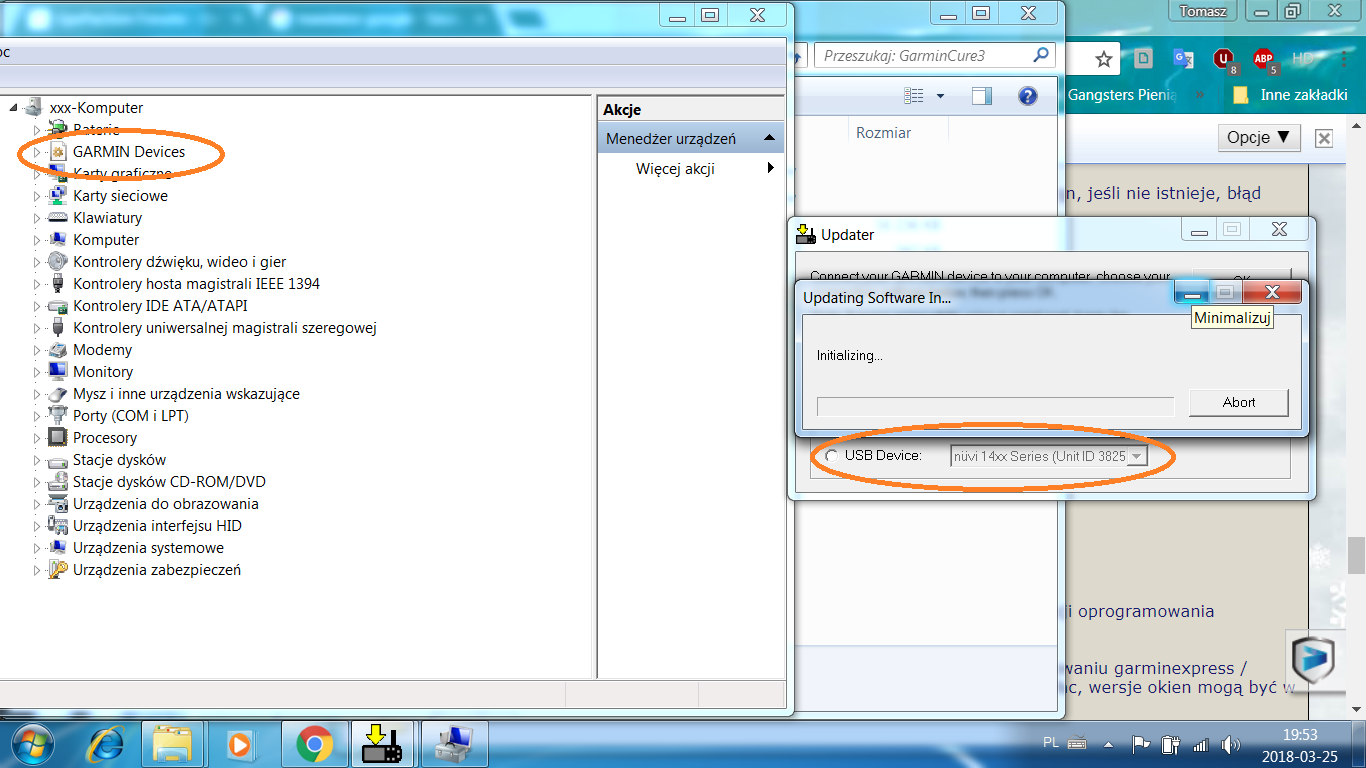Viewport: 1366px width, 768px height.
Task: Click the IEEE 1394 host controllers icon
Action: tap(58, 284)
